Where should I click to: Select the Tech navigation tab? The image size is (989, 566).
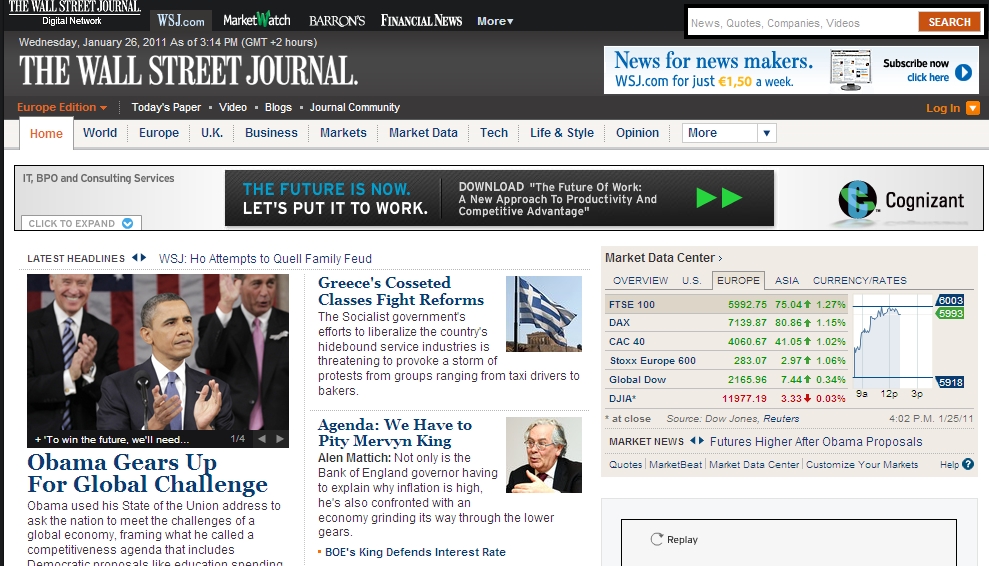494,133
